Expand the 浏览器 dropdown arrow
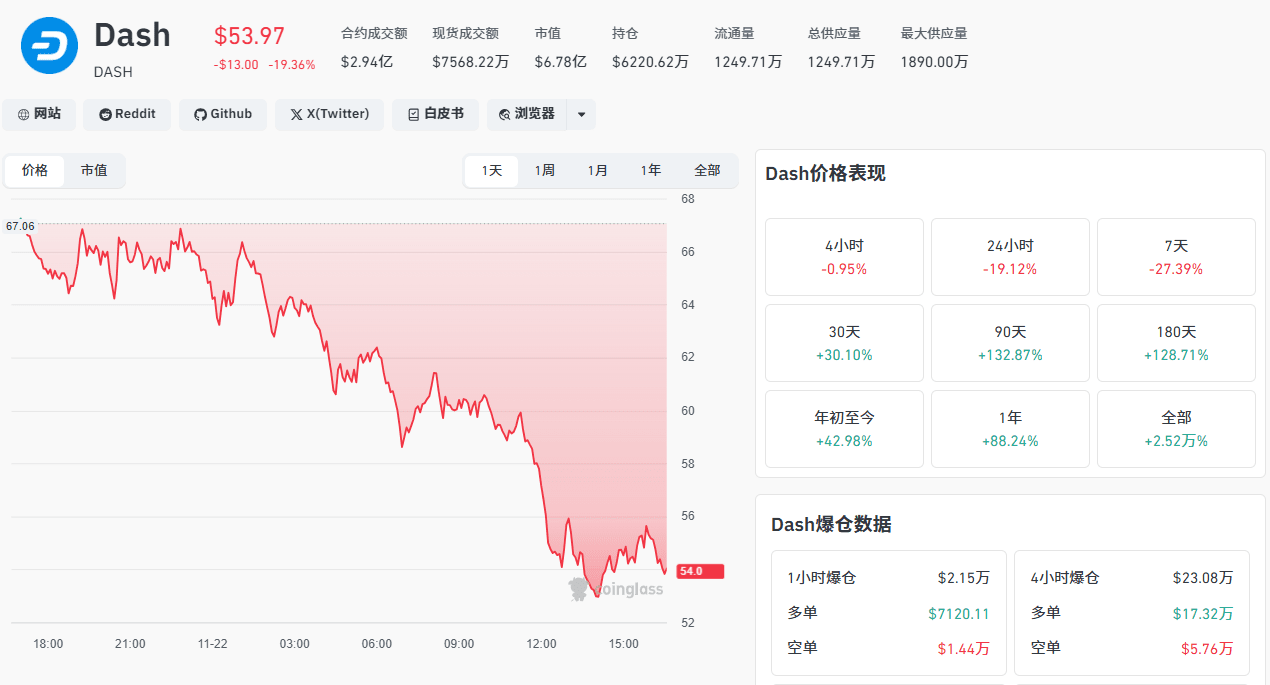The height and width of the screenshot is (685, 1270). coord(582,114)
